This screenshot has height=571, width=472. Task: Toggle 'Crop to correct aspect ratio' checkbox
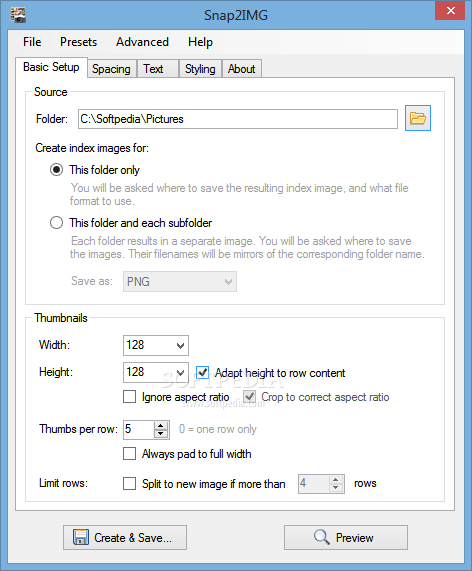pos(249,397)
